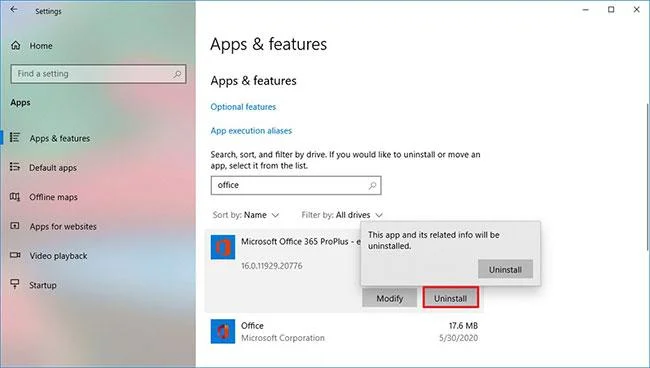
Task: Maximize the Settings window
Action: [611, 10]
